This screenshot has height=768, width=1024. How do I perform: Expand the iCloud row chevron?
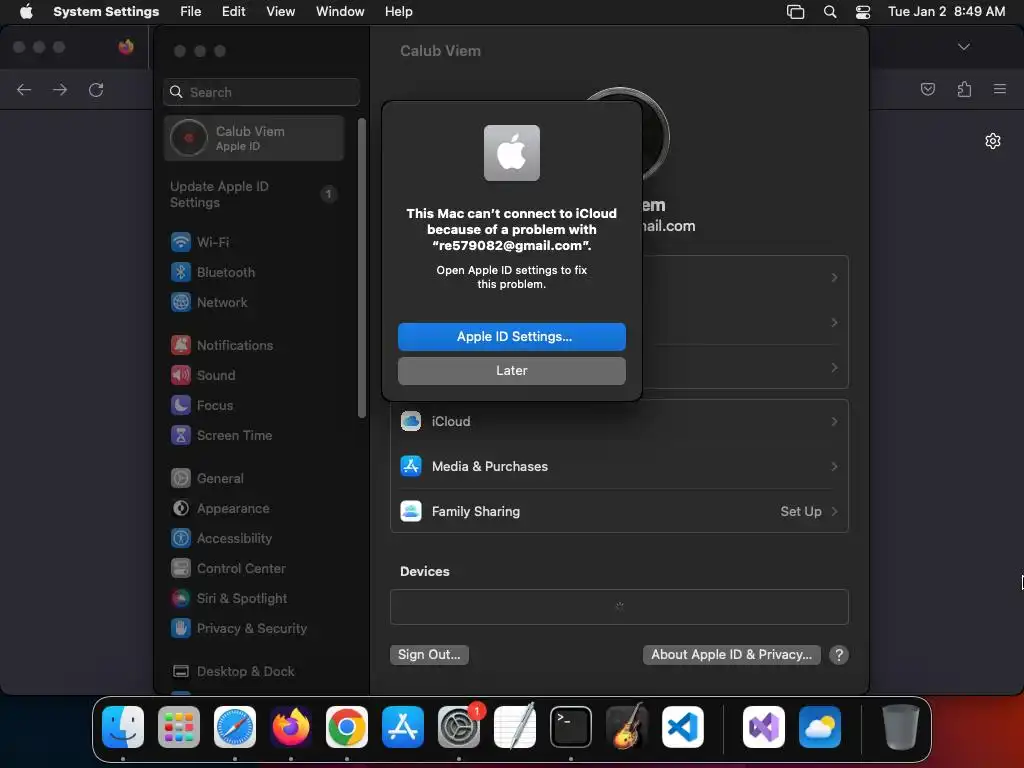tap(834, 421)
